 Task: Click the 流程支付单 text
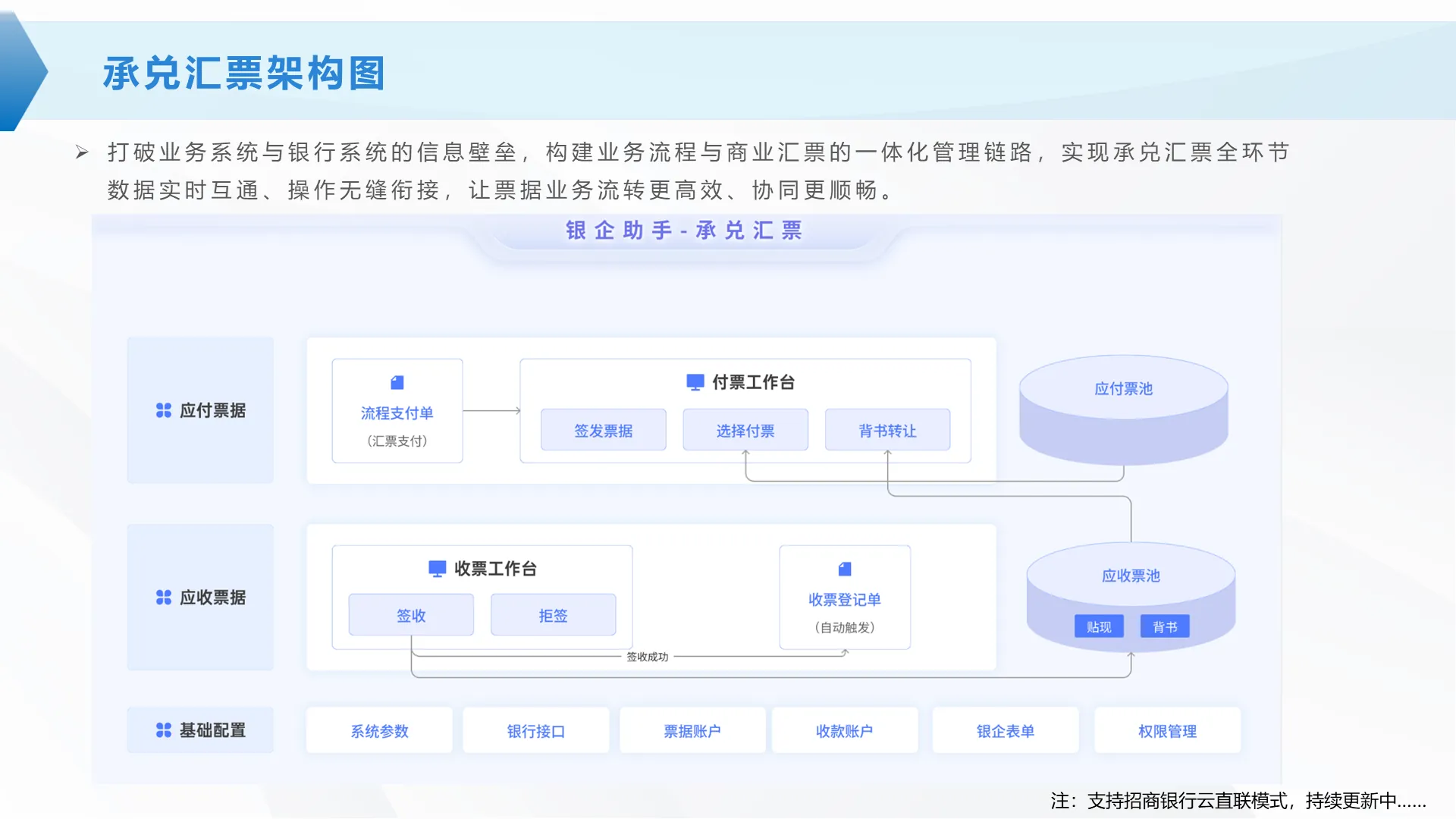(397, 413)
